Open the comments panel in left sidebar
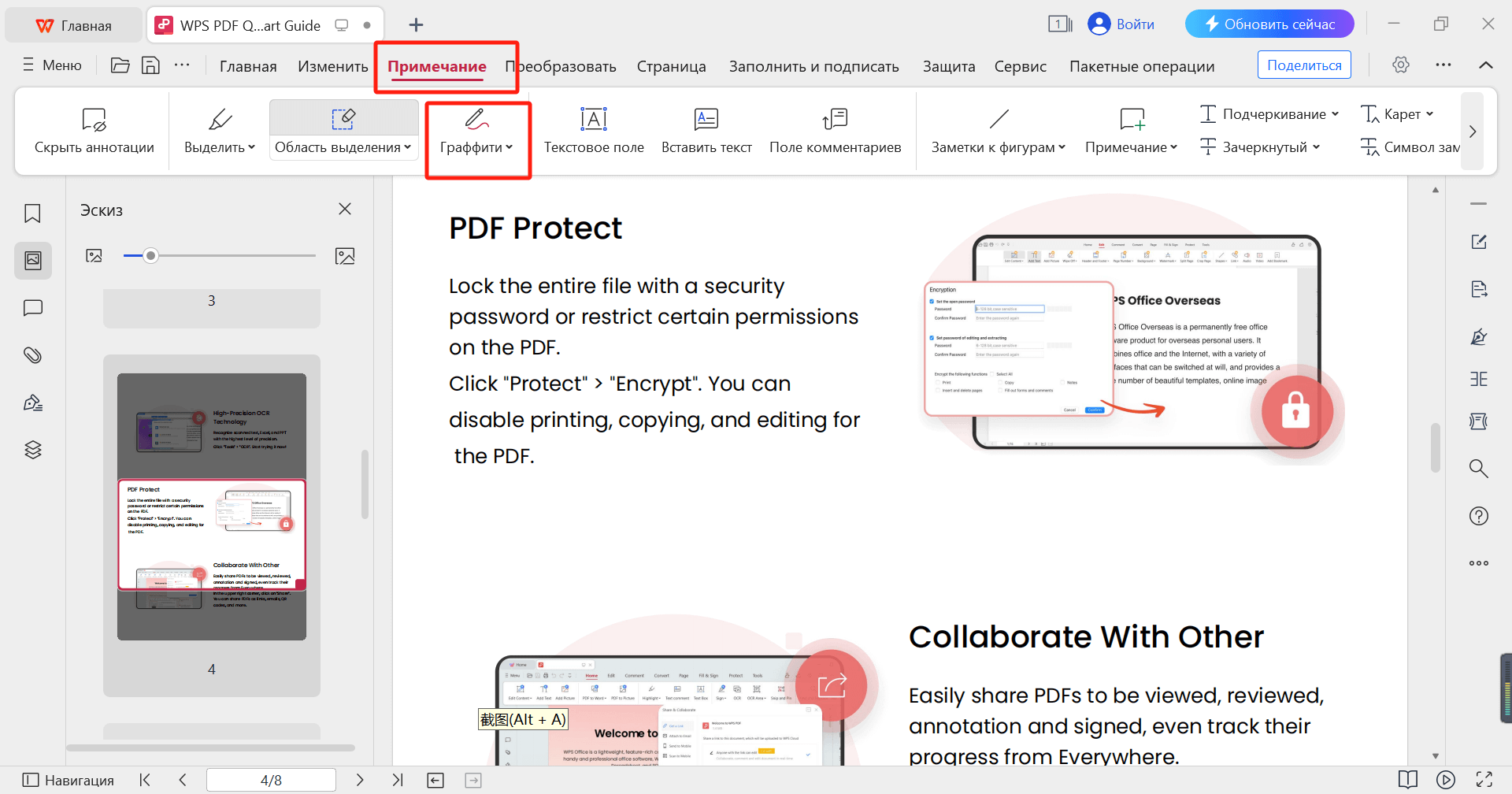 [32, 307]
